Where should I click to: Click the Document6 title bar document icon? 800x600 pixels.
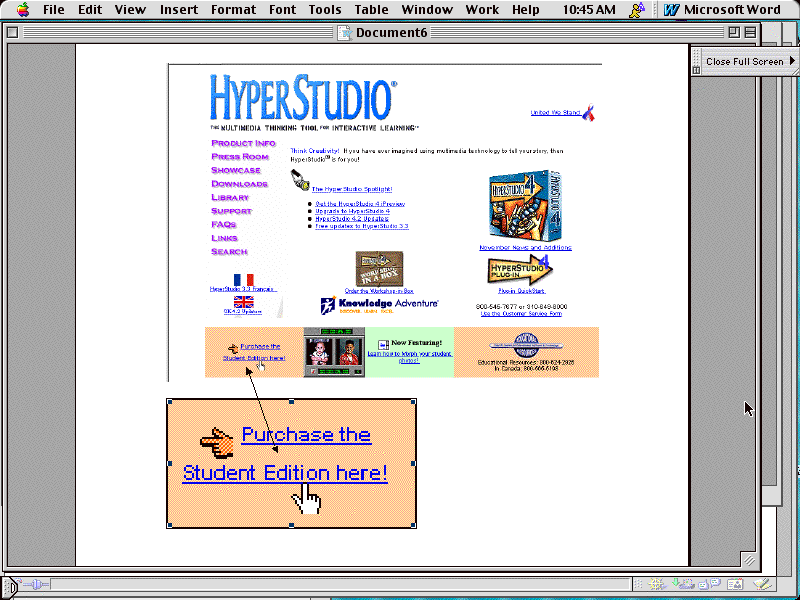point(345,33)
